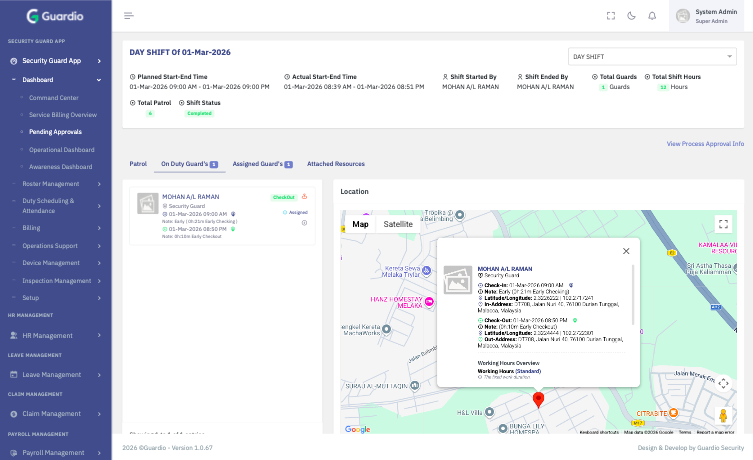Click the Guardio logo
This screenshot has height=460, width=753.
click(x=55, y=16)
